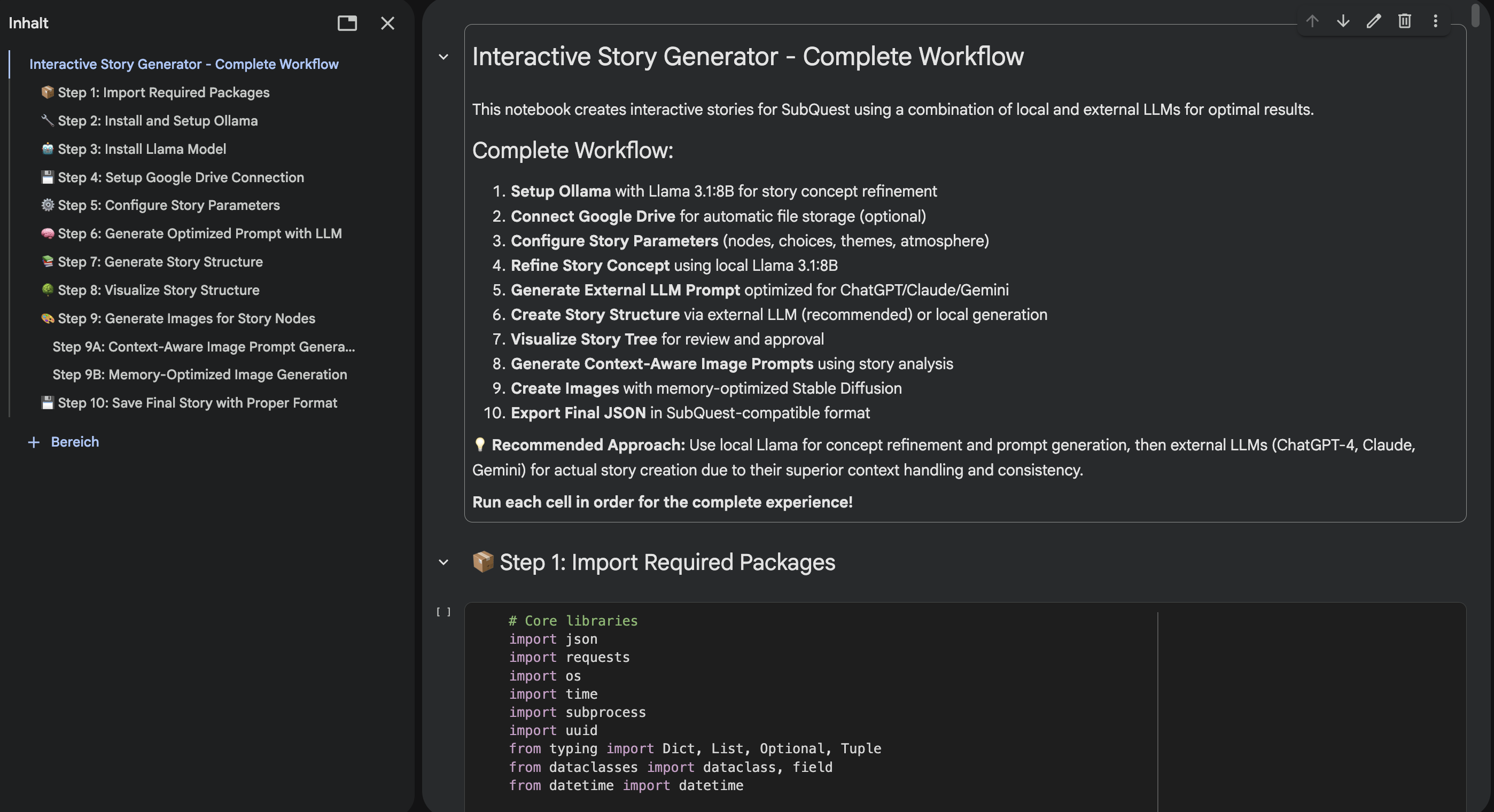Collapse Step 1 Import Required Packages section
This screenshot has height=812, width=1494.
pyautogui.click(x=443, y=562)
